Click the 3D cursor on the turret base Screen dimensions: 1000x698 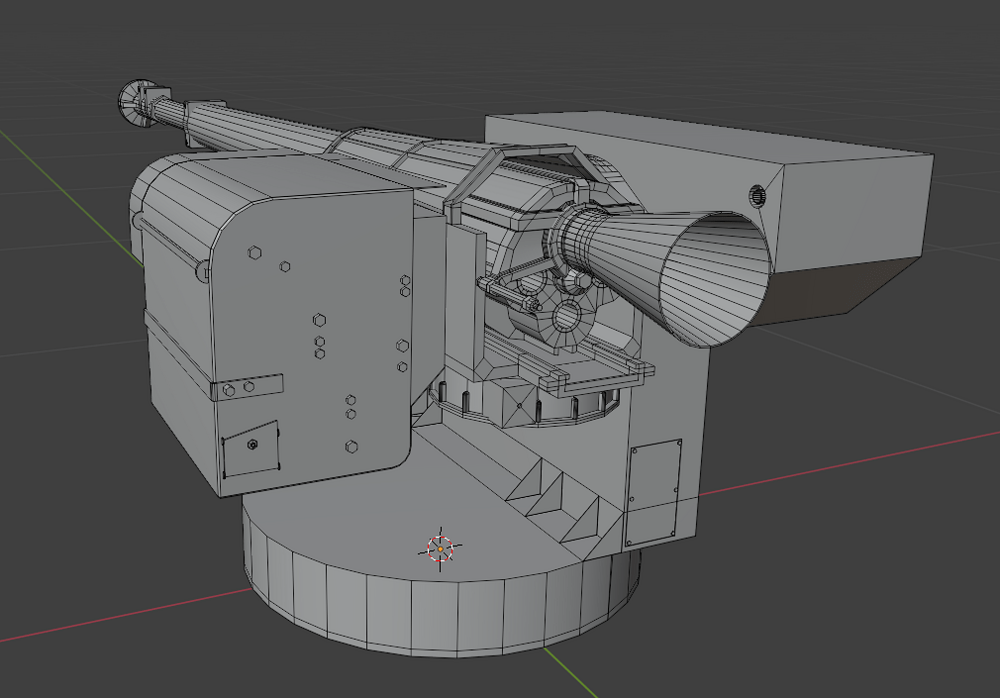click(x=440, y=549)
